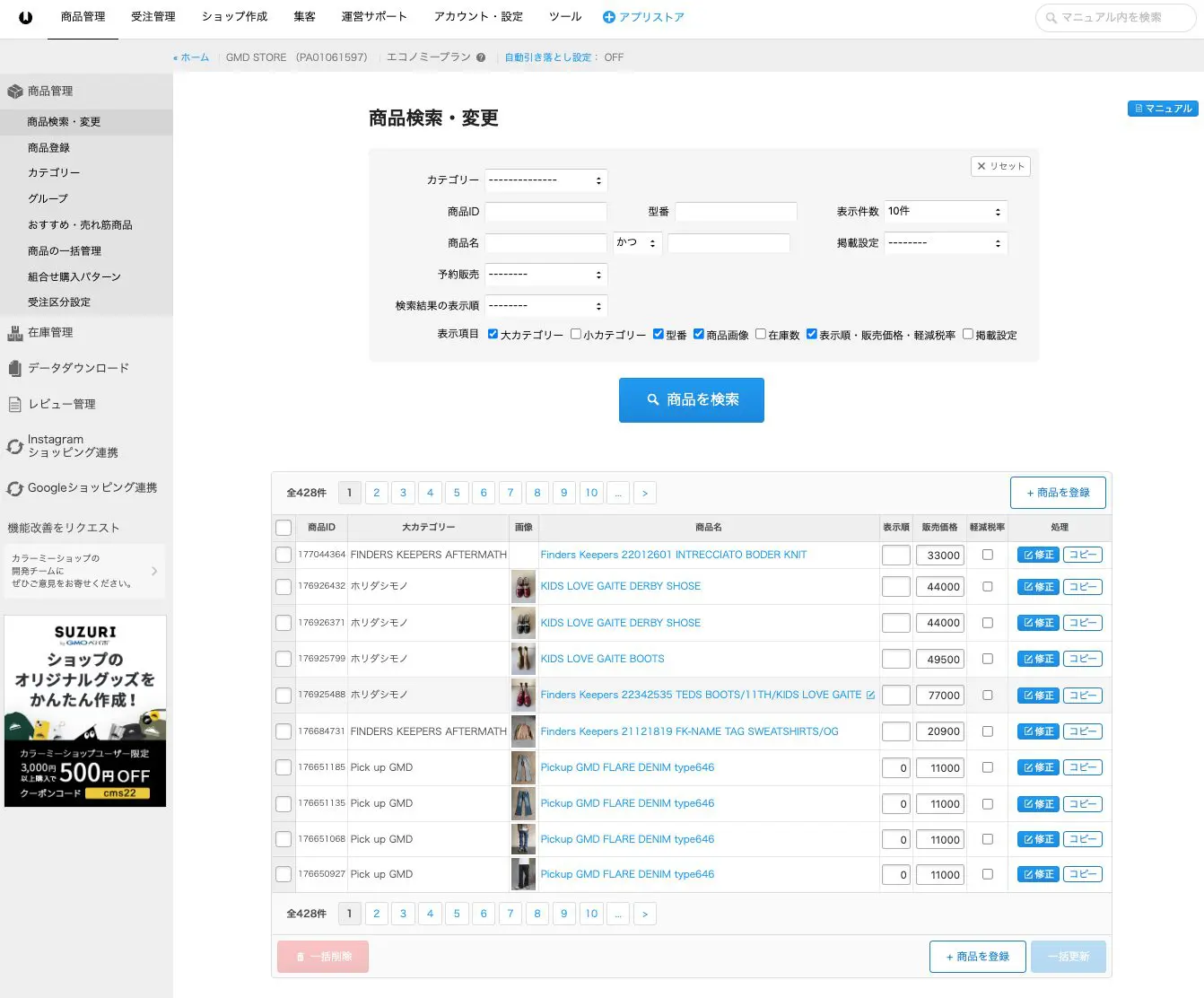Image resolution: width=1204 pixels, height=998 pixels.
Task: Open thumbnail of product 176925799 boots
Action: (x=524, y=659)
